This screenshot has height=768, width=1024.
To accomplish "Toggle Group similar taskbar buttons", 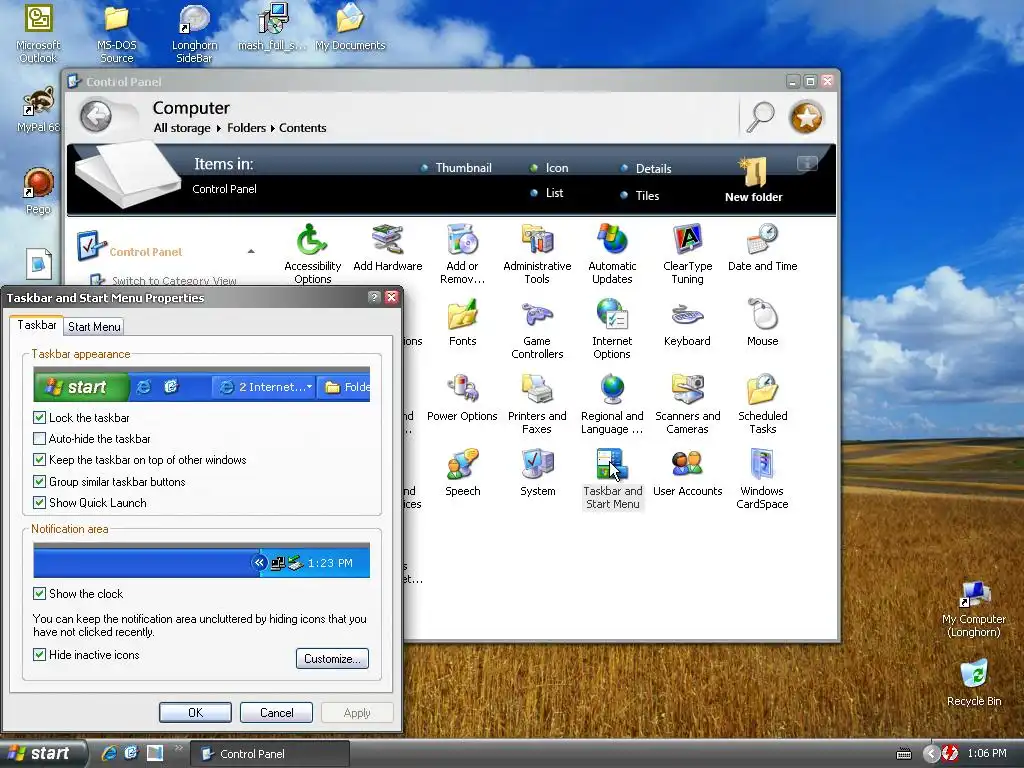I will (40, 482).
